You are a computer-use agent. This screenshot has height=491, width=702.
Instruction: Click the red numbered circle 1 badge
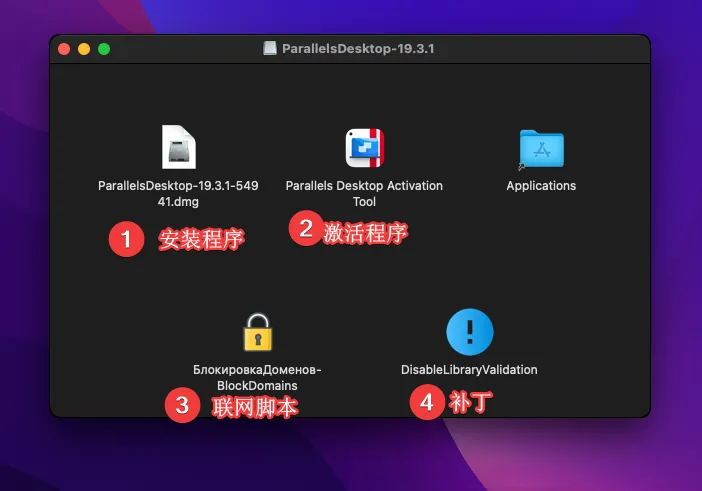point(126,239)
